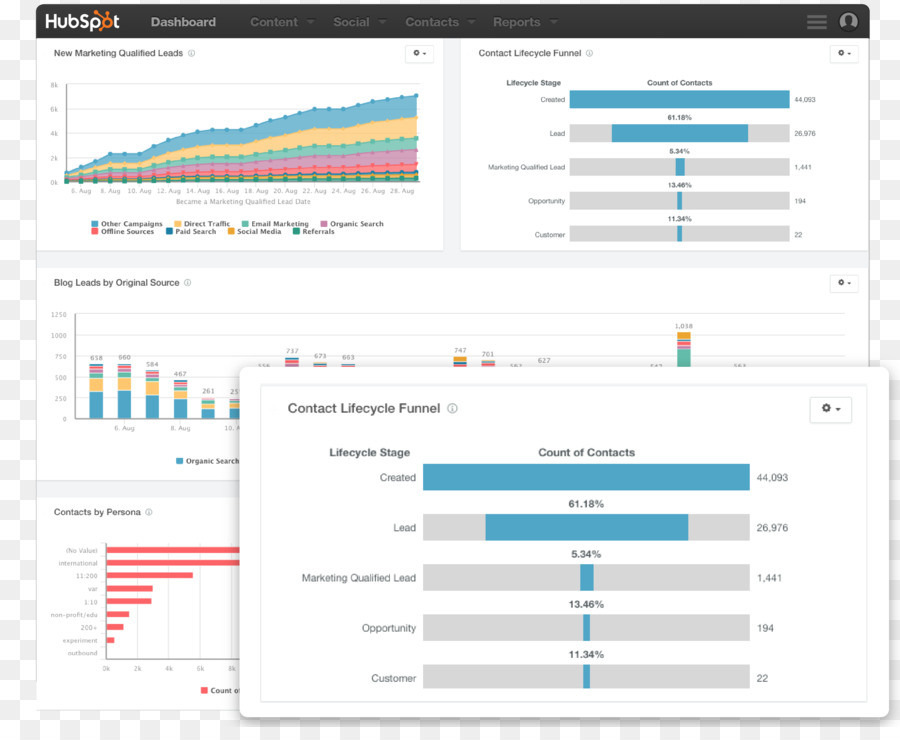Open enlarged Contact Lifecycle Funnel gear menu
Image resolution: width=900 pixels, height=740 pixels.
coord(831,409)
